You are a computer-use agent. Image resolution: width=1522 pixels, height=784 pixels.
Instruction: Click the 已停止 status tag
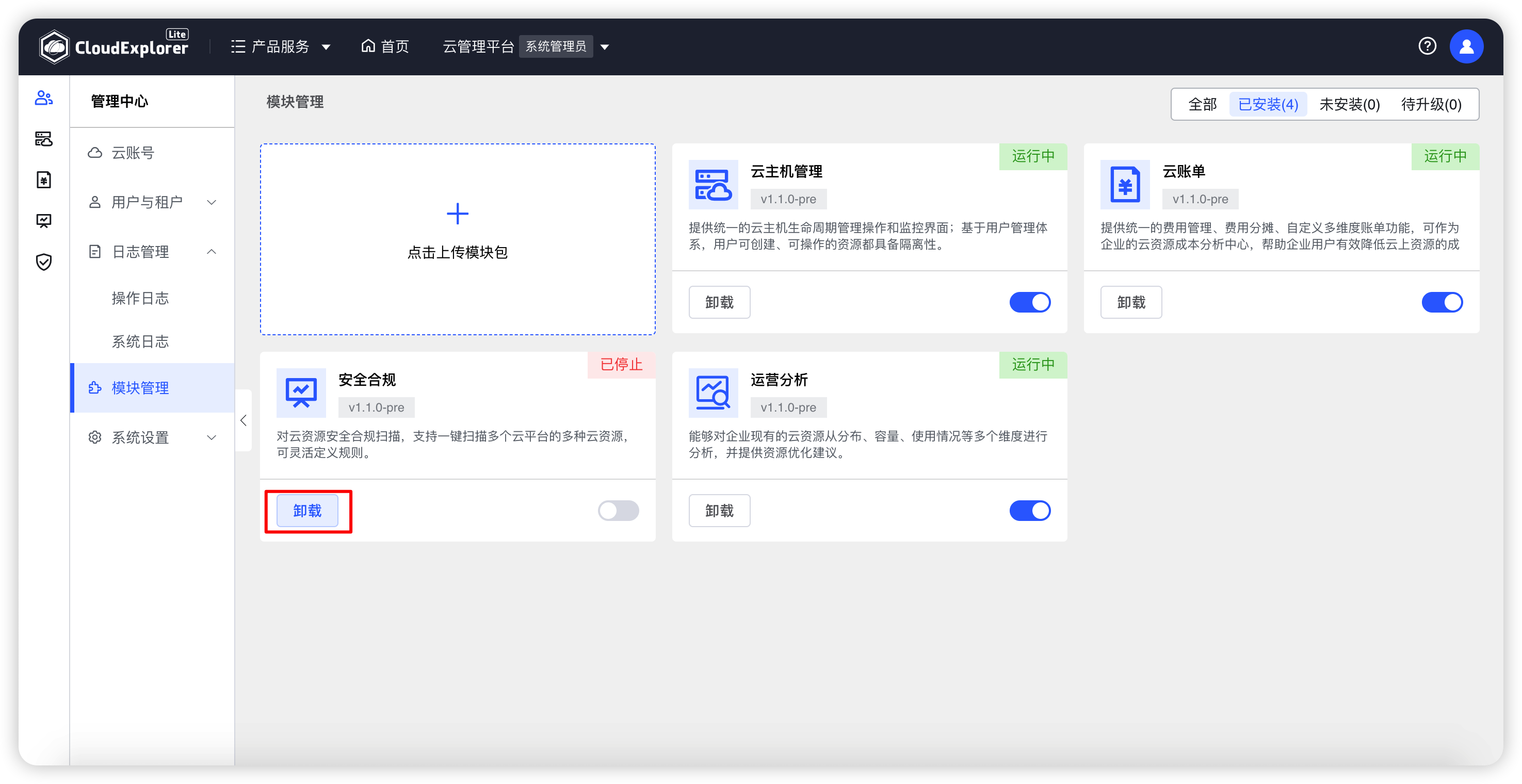(x=621, y=365)
